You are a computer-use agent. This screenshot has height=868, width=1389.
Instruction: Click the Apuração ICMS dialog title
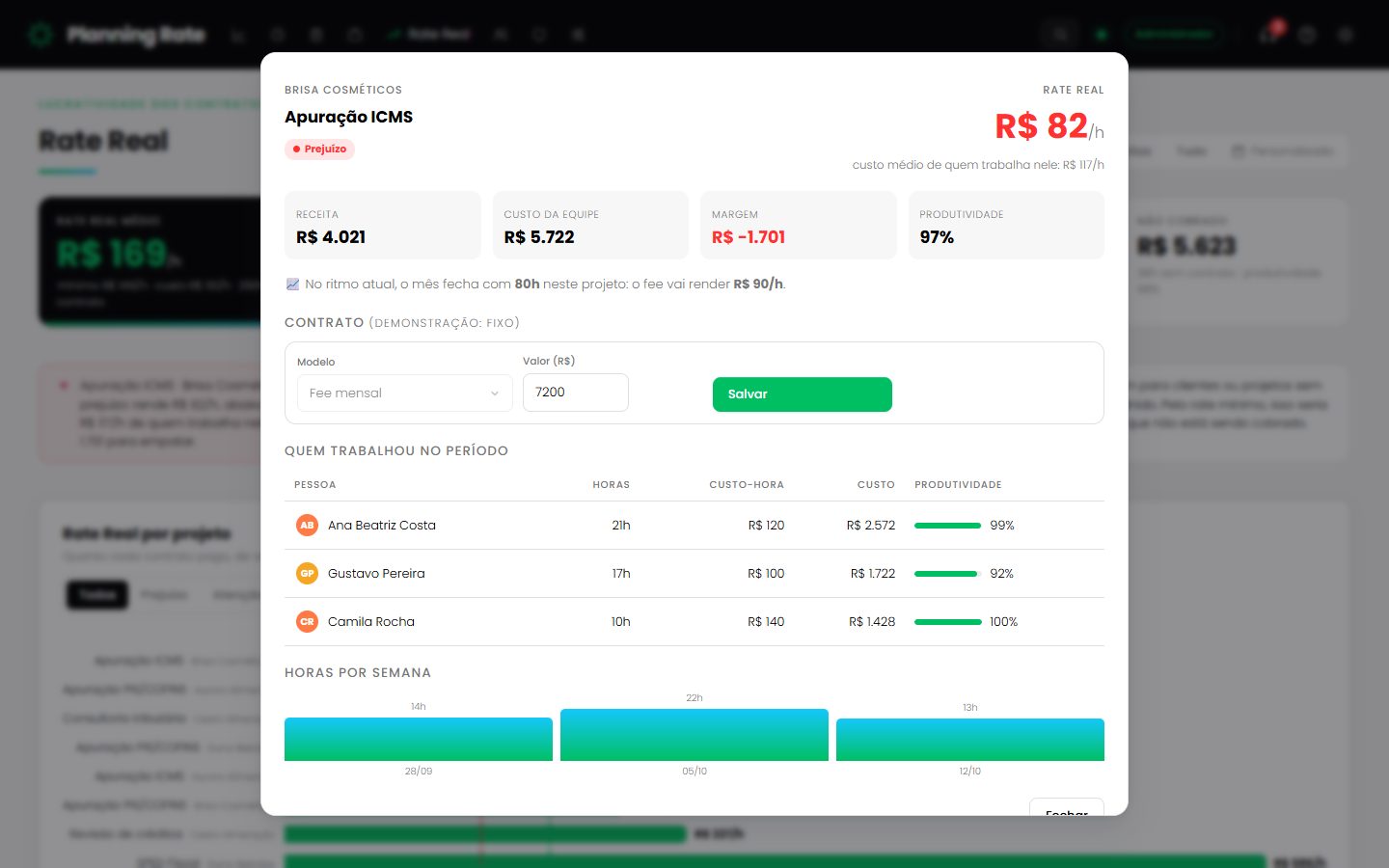[x=348, y=118]
